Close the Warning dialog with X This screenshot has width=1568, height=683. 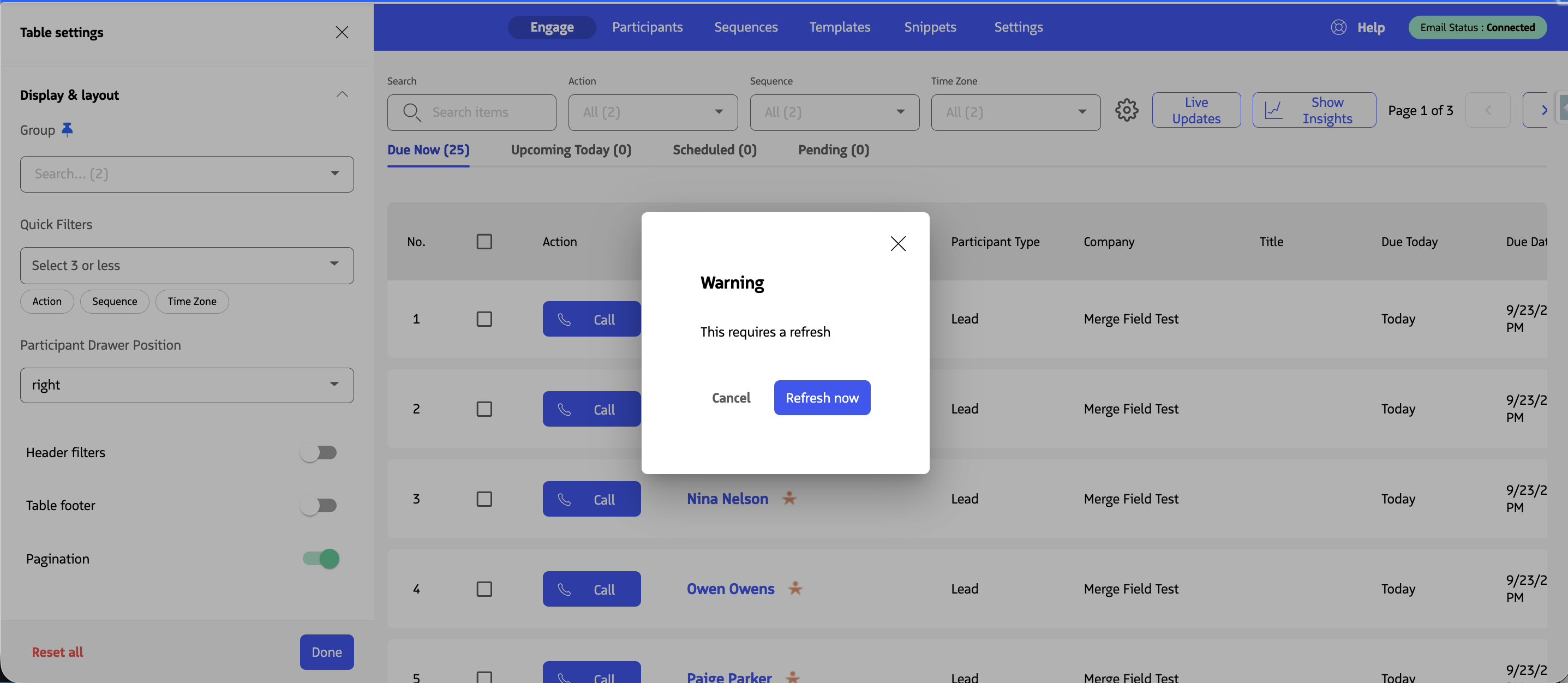(898, 243)
